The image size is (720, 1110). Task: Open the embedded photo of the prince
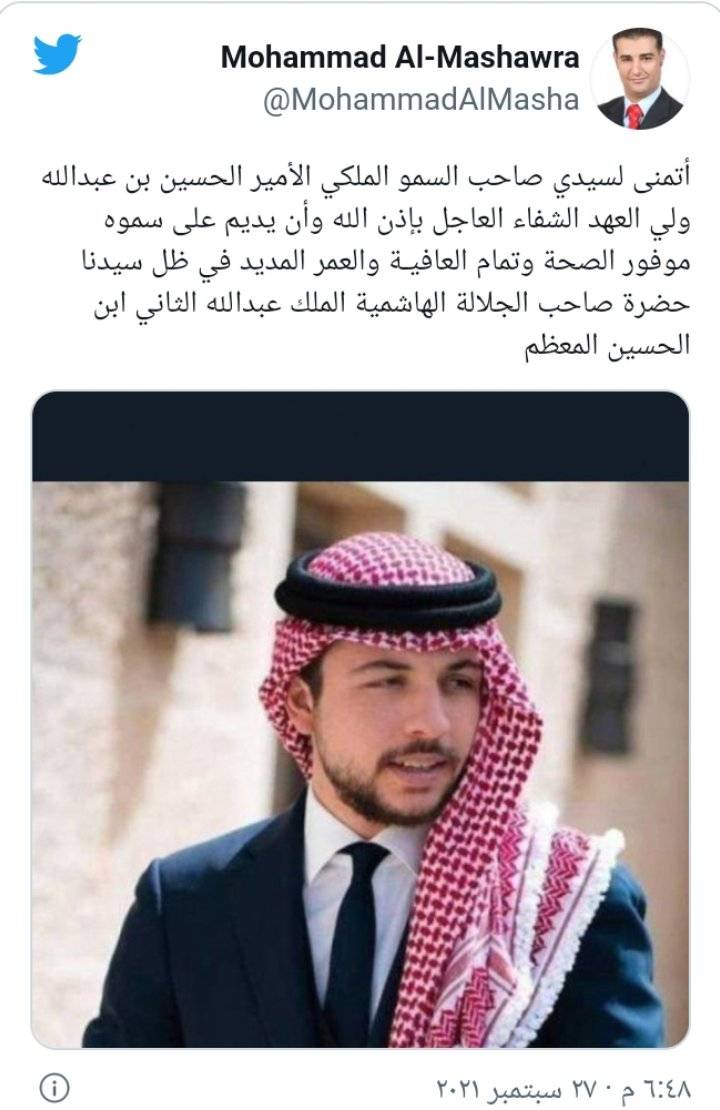pos(360,765)
